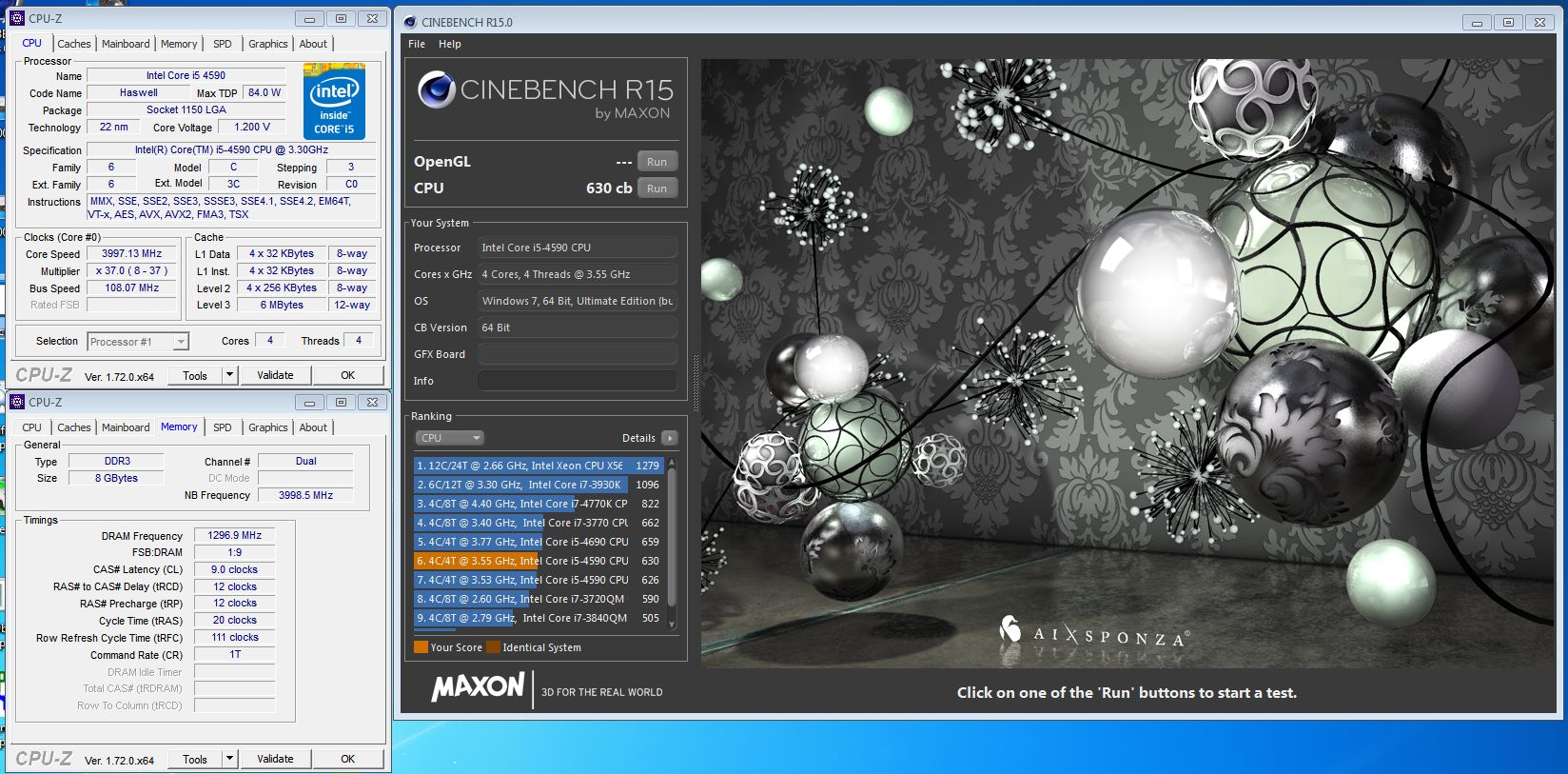Click the Details label in Ranking panel
This screenshot has height=774, width=1568.
pyautogui.click(x=638, y=438)
